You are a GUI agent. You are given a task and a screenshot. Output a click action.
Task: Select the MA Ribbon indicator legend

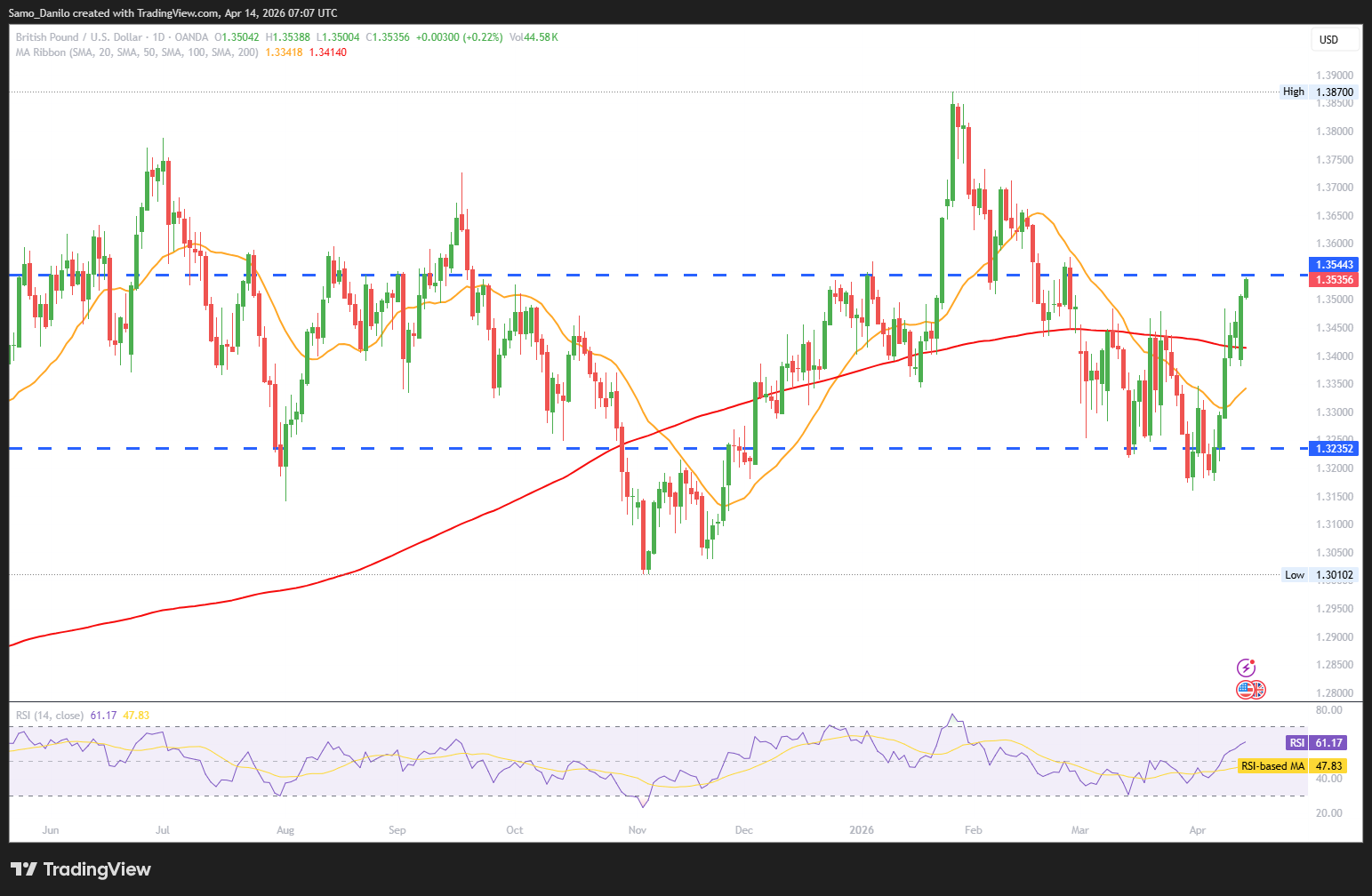pyautogui.click(x=137, y=52)
